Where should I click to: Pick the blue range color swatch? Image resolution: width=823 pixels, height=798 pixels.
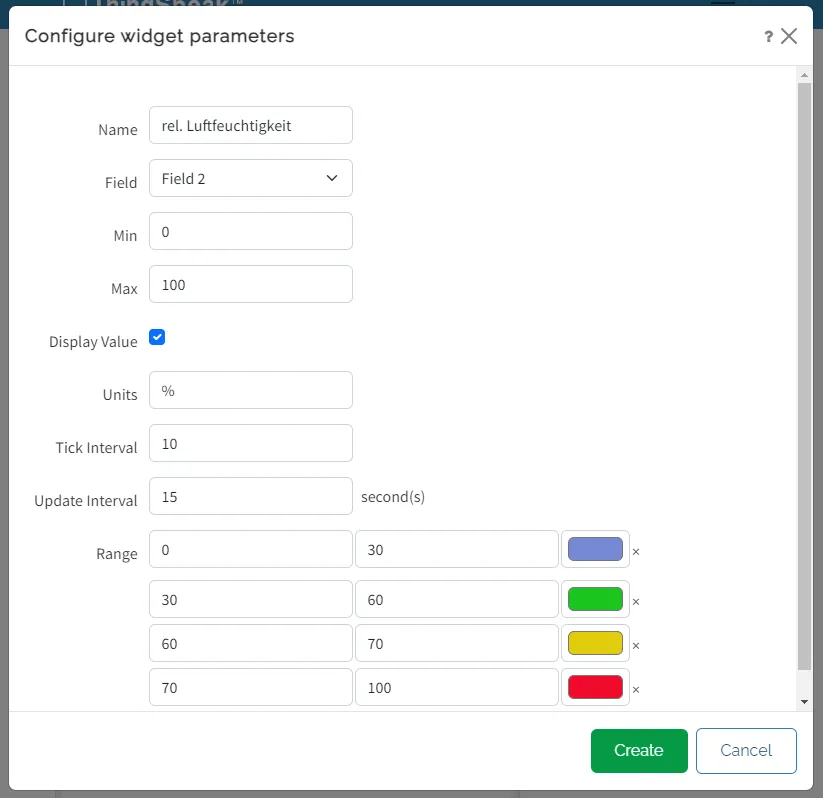pyautogui.click(x=595, y=549)
